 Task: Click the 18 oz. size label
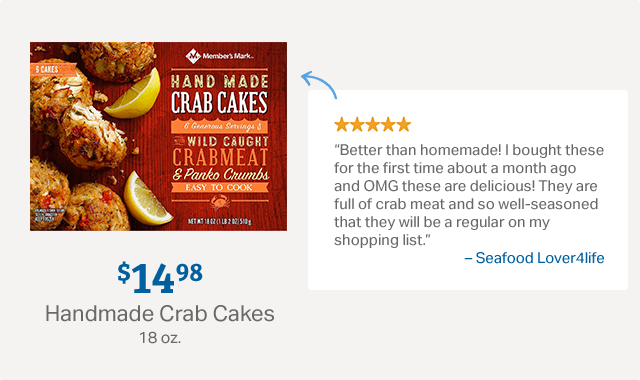[x=160, y=338]
